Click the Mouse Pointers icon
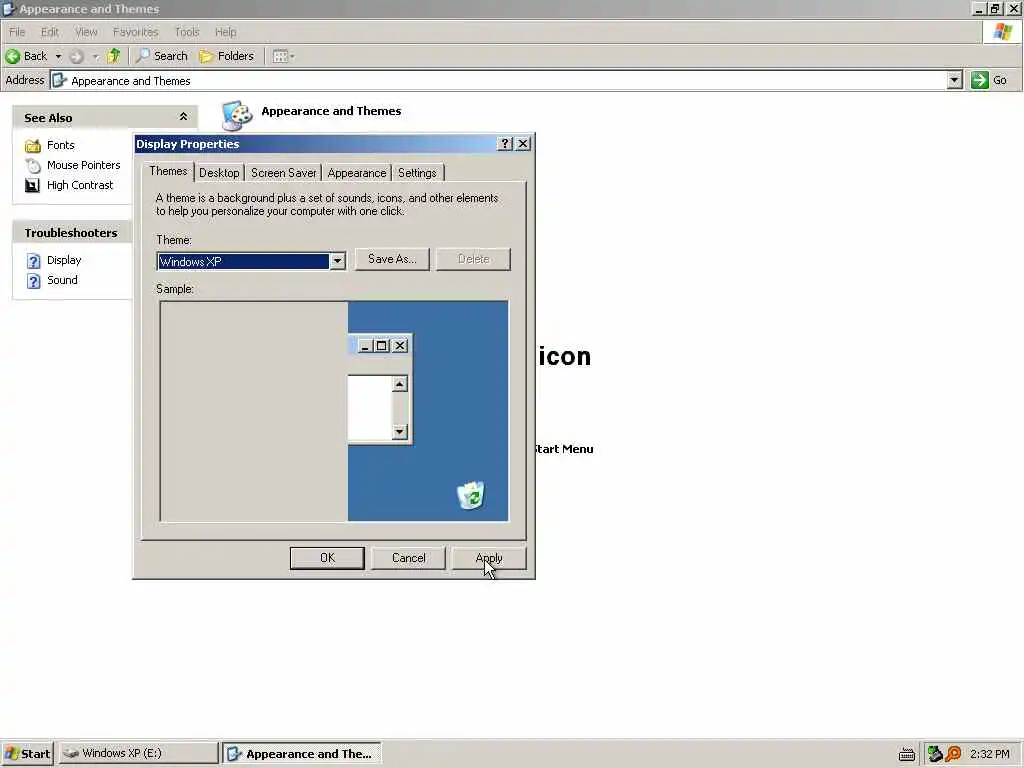The width and height of the screenshot is (1024, 768). tap(33, 166)
